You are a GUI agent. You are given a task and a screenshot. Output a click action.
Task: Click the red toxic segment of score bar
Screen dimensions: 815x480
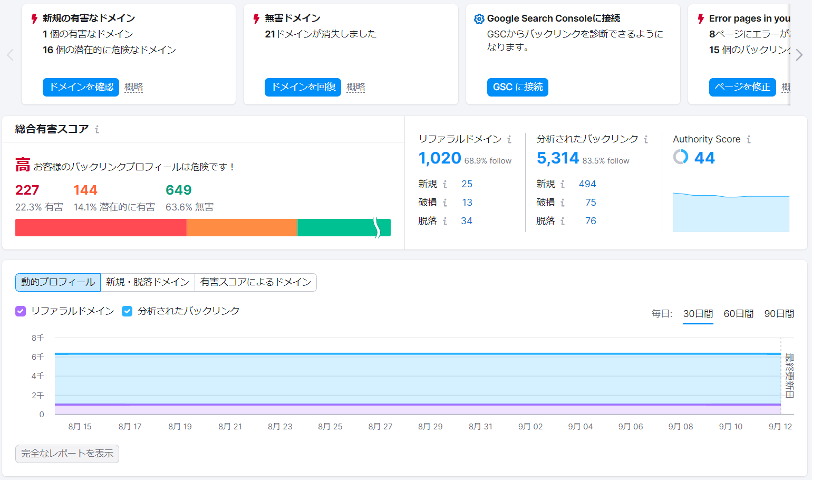click(100, 228)
